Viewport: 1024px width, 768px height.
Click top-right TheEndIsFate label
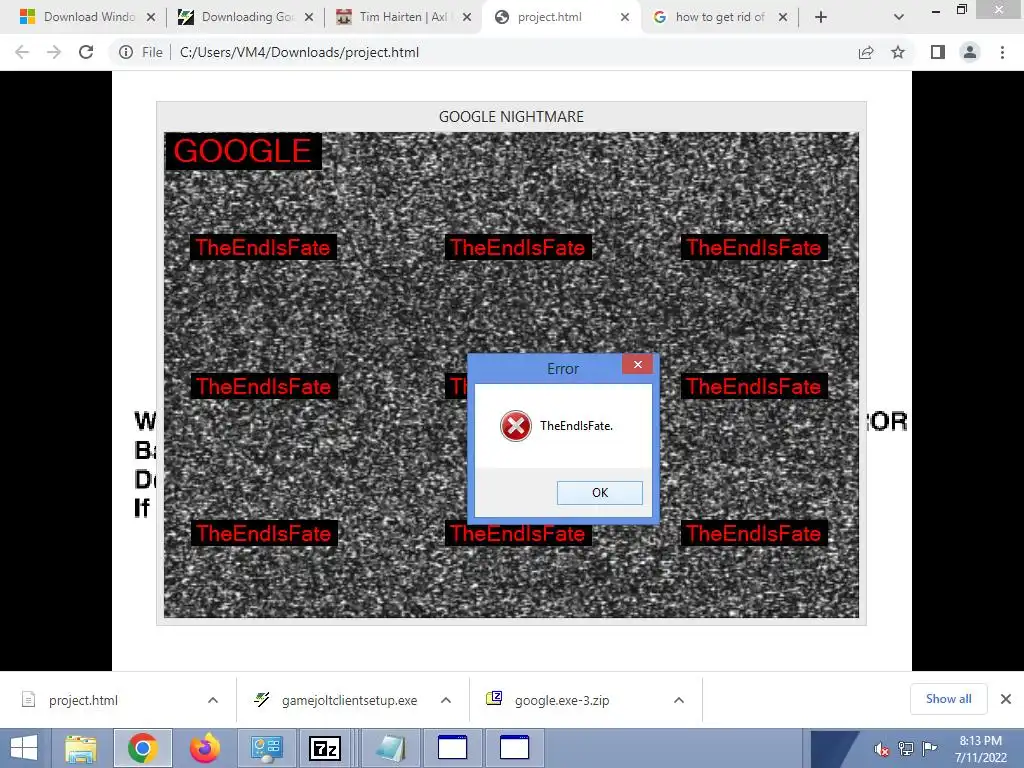tap(754, 248)
